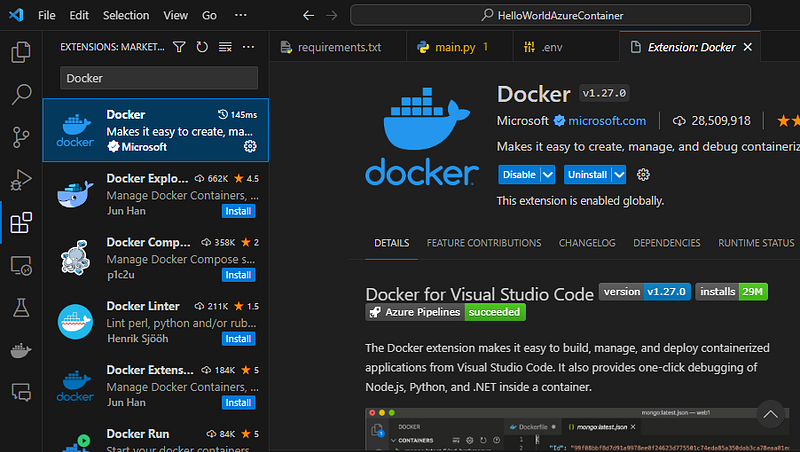Click the large Docker logo image
This screenshot has height=452, width=800.
(x=422, y=135)
